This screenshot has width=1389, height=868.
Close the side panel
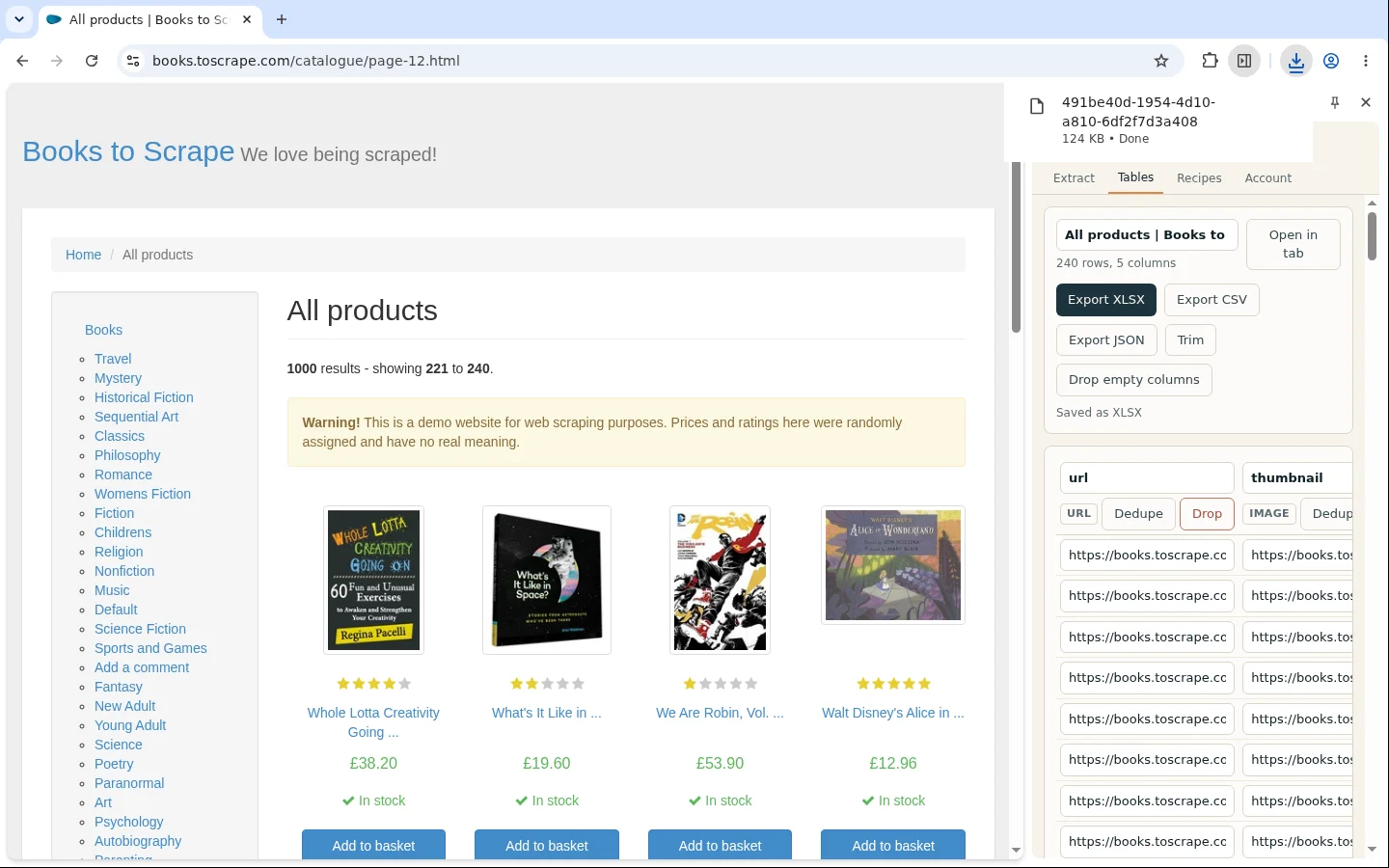[x=1366, y=102]
